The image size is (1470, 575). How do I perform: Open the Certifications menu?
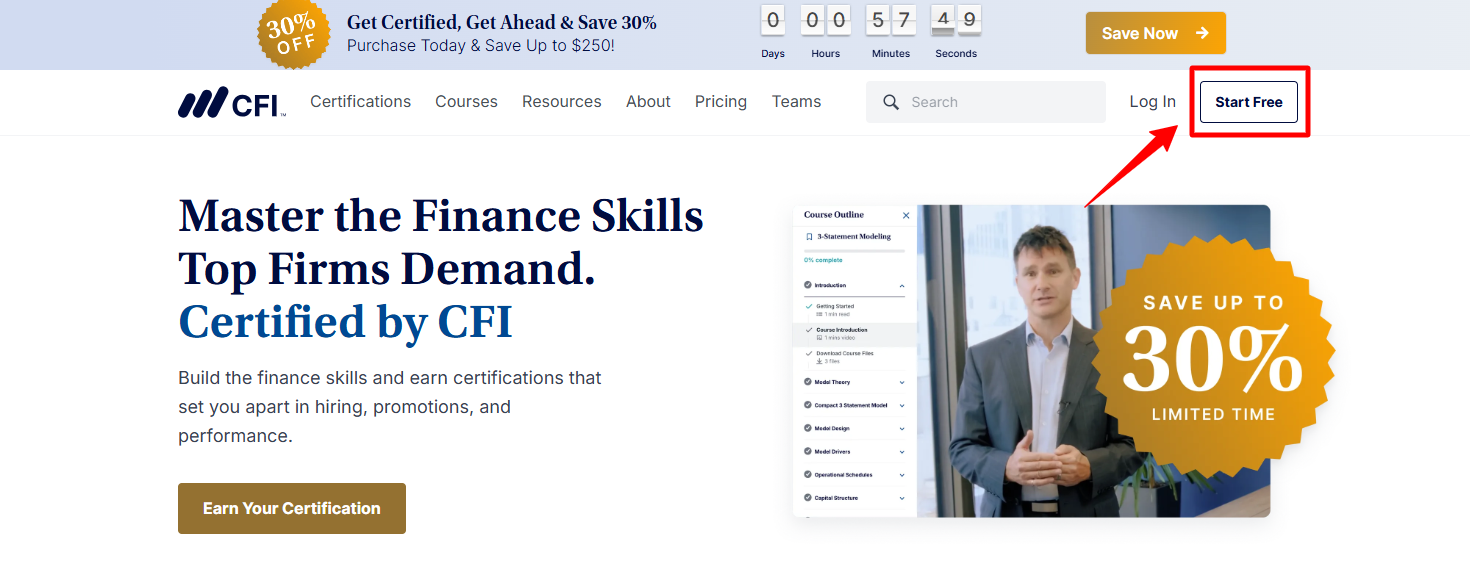click(x=360, y=102)
